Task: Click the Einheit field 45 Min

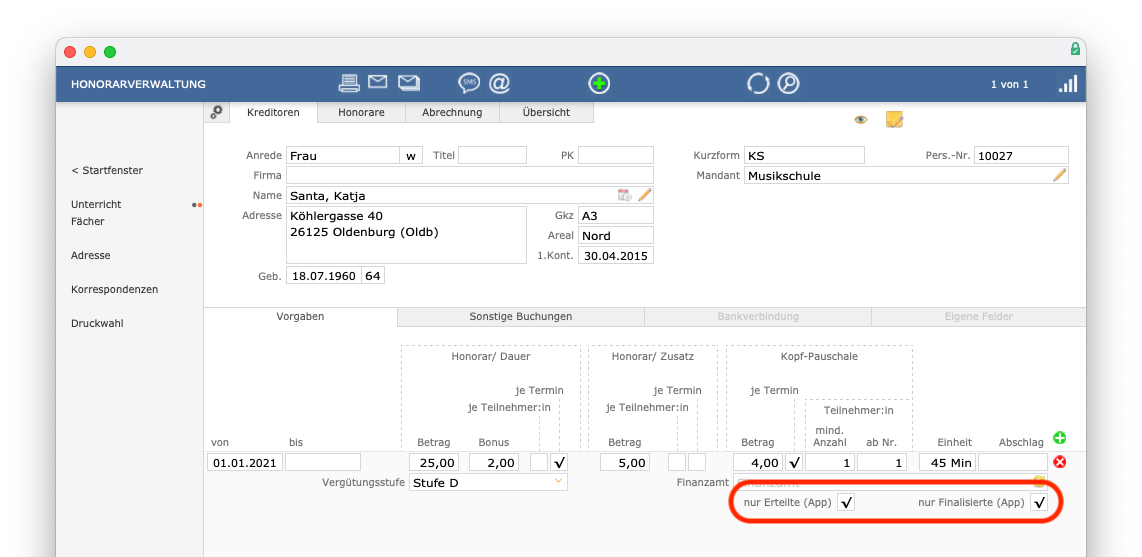Action: [947, 462]
